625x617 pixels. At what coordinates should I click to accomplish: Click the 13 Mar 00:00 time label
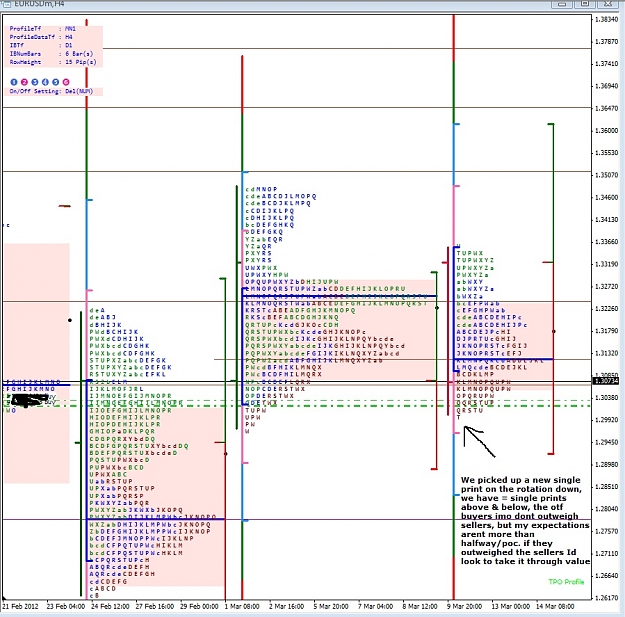(511, 607)
